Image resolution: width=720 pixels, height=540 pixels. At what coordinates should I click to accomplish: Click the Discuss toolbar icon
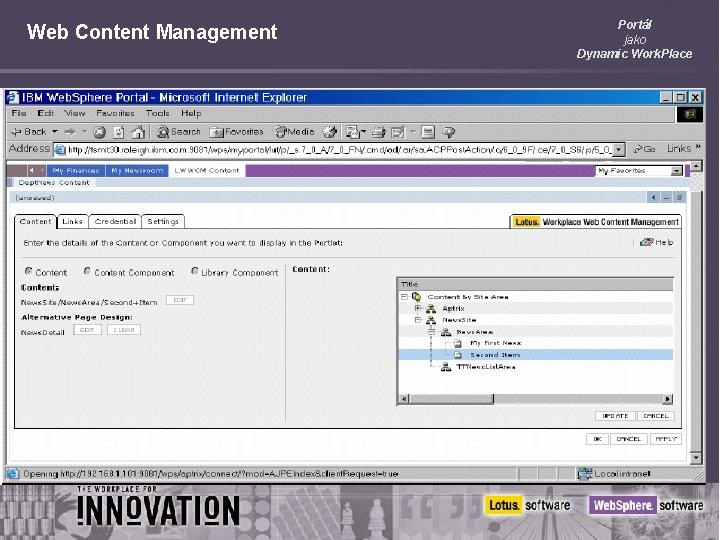(x=428, y=132)
